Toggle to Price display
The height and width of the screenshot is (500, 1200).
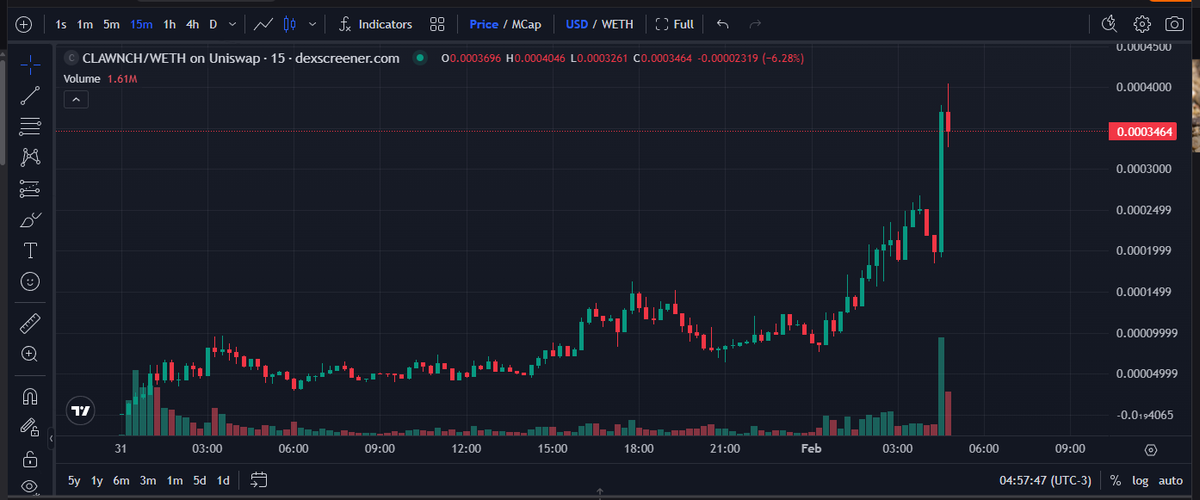tap(484, 24)
